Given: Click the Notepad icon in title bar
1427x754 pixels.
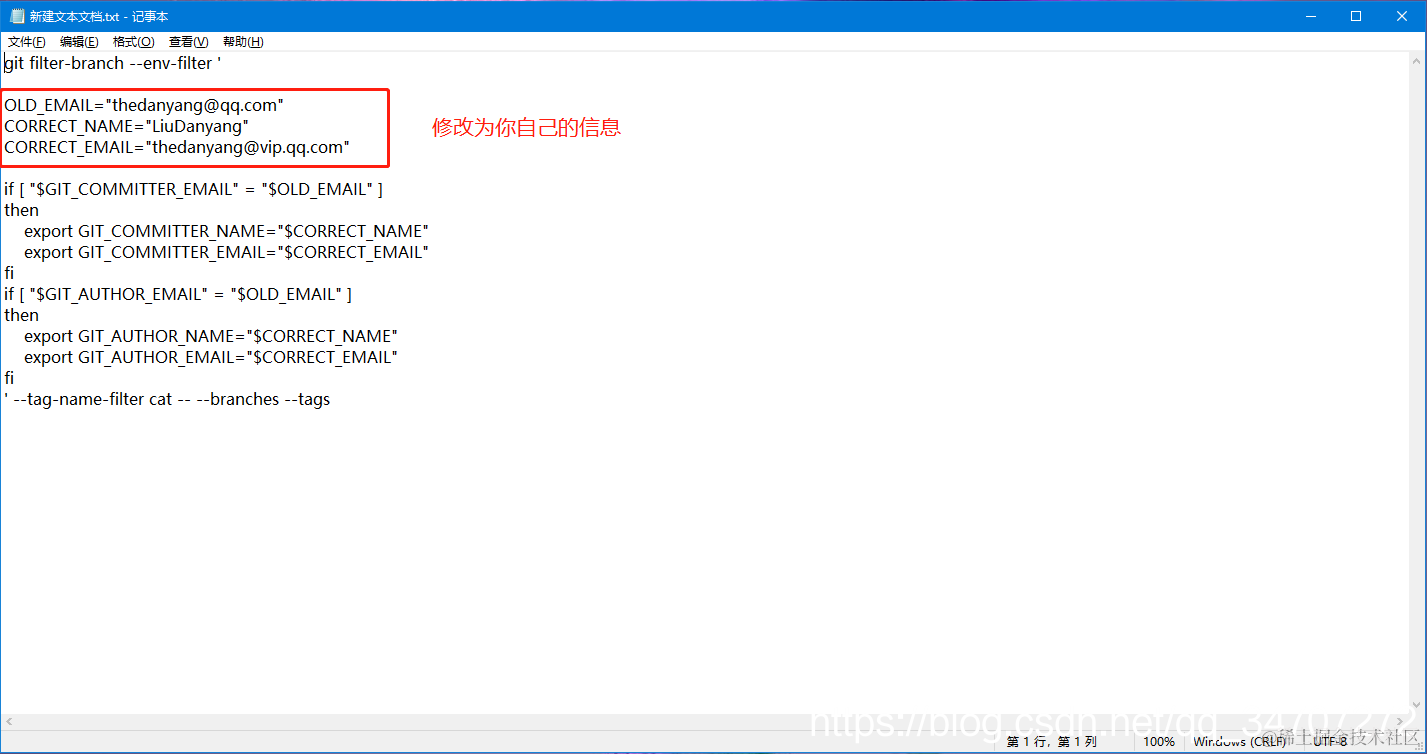Looking at the screenshot, I should pos(17,16).
